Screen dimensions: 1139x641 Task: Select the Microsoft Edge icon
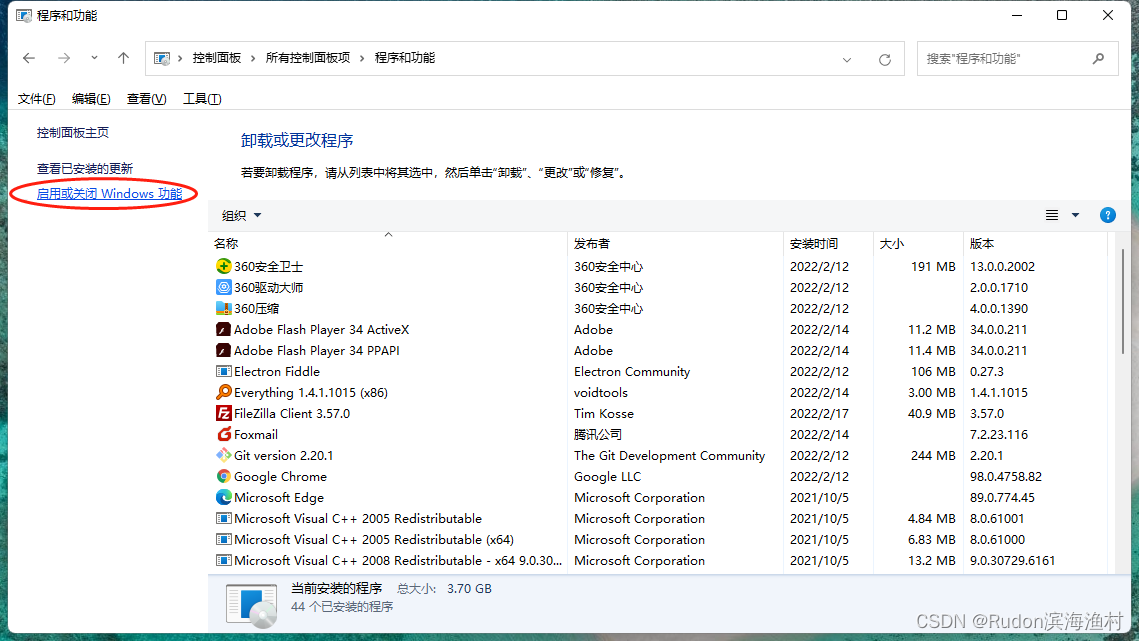coord(224,498)
